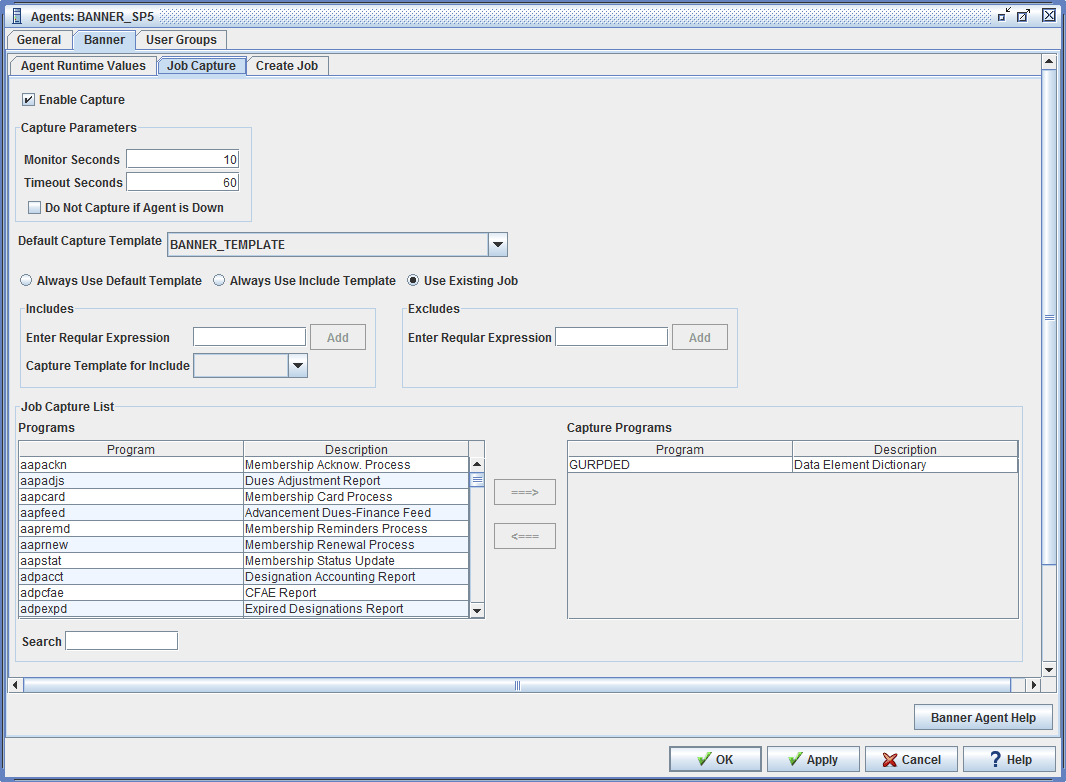Click the move right ===> button
This screenshot has height=782, width=1066.
pyautogui.click(x=525, y=492)
